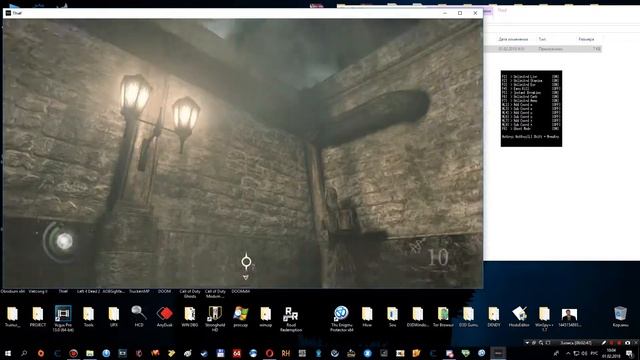This screenshot has height=360, width=640.
Task: Launch The Enigma Protector x64 shortcut
Action: [x=342, y=319]
